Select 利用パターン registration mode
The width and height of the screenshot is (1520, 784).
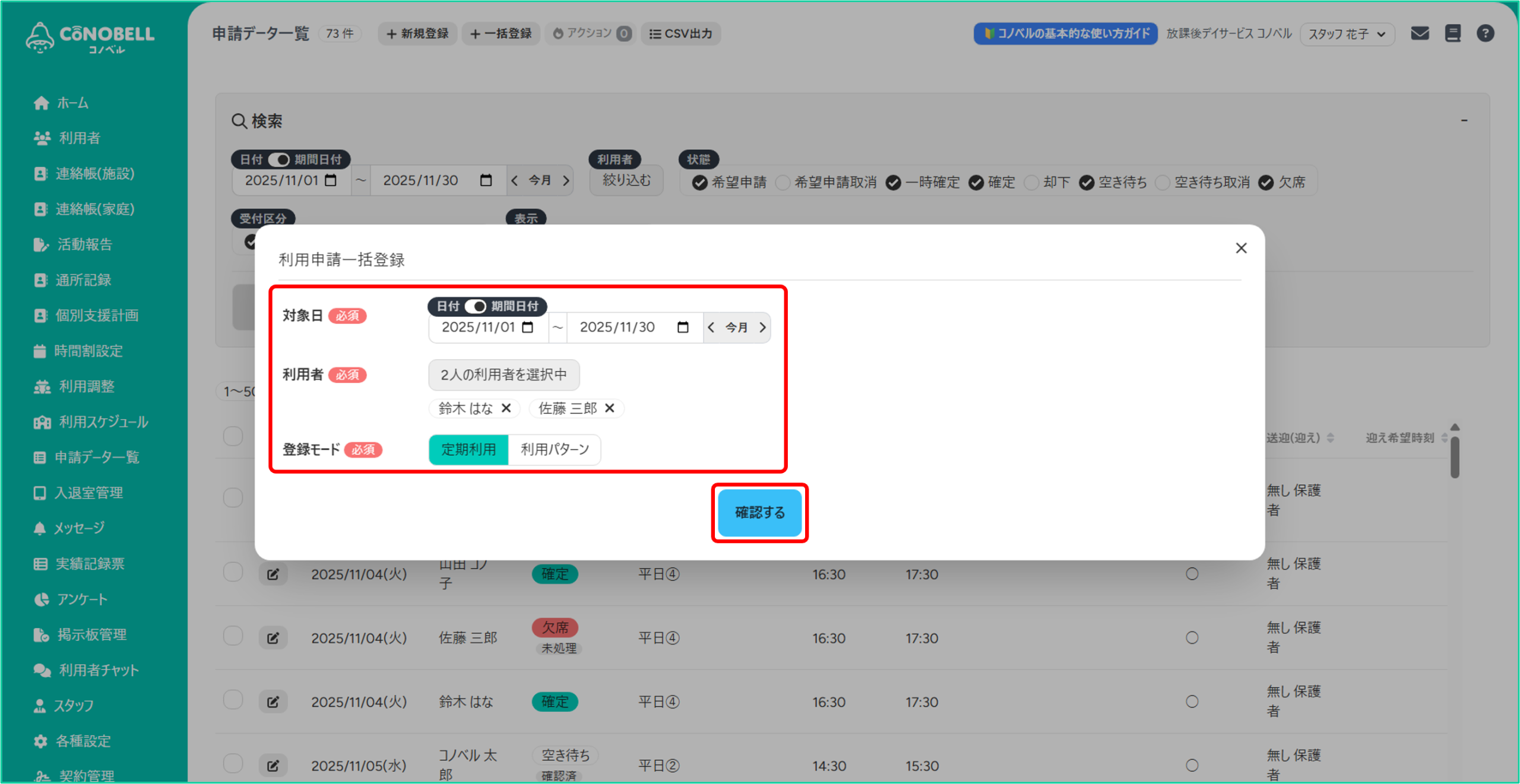click(x=555, y=449)
